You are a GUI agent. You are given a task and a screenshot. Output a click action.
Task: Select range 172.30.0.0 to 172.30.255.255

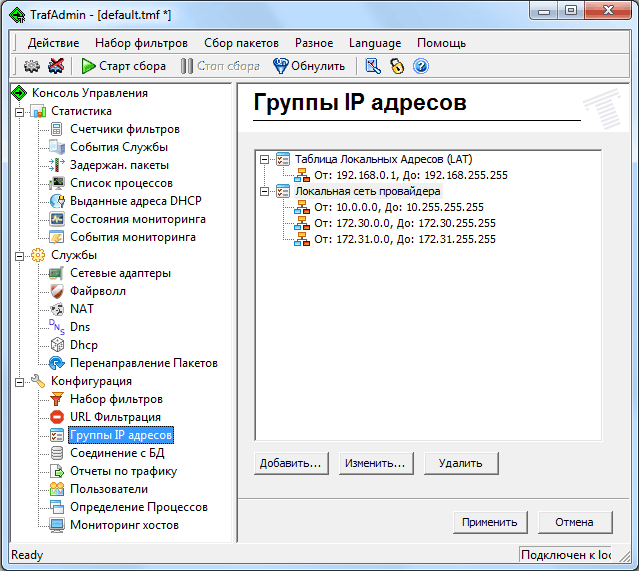coord(405,223)
